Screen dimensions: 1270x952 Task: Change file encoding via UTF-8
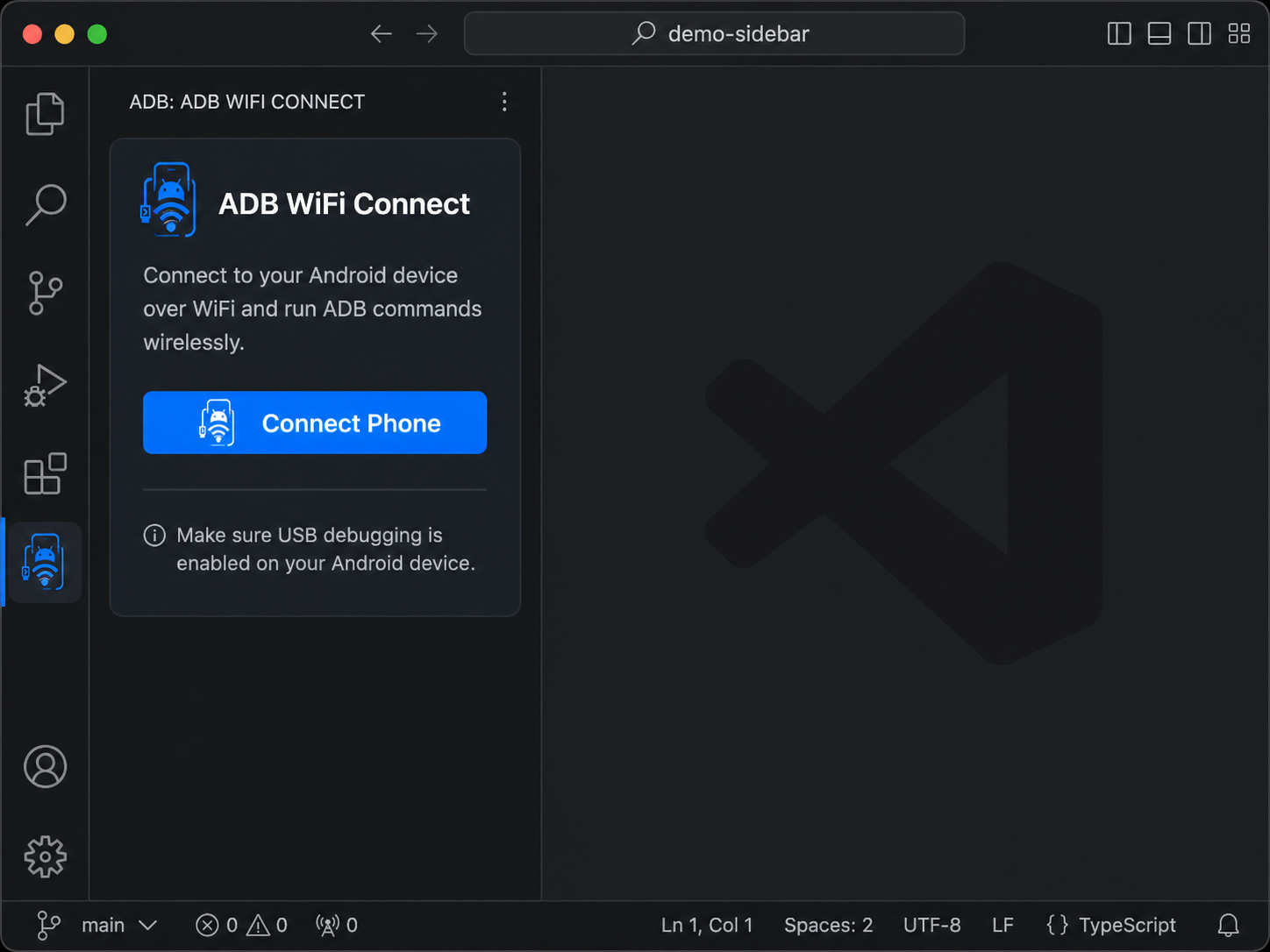(x=931, y=925)
